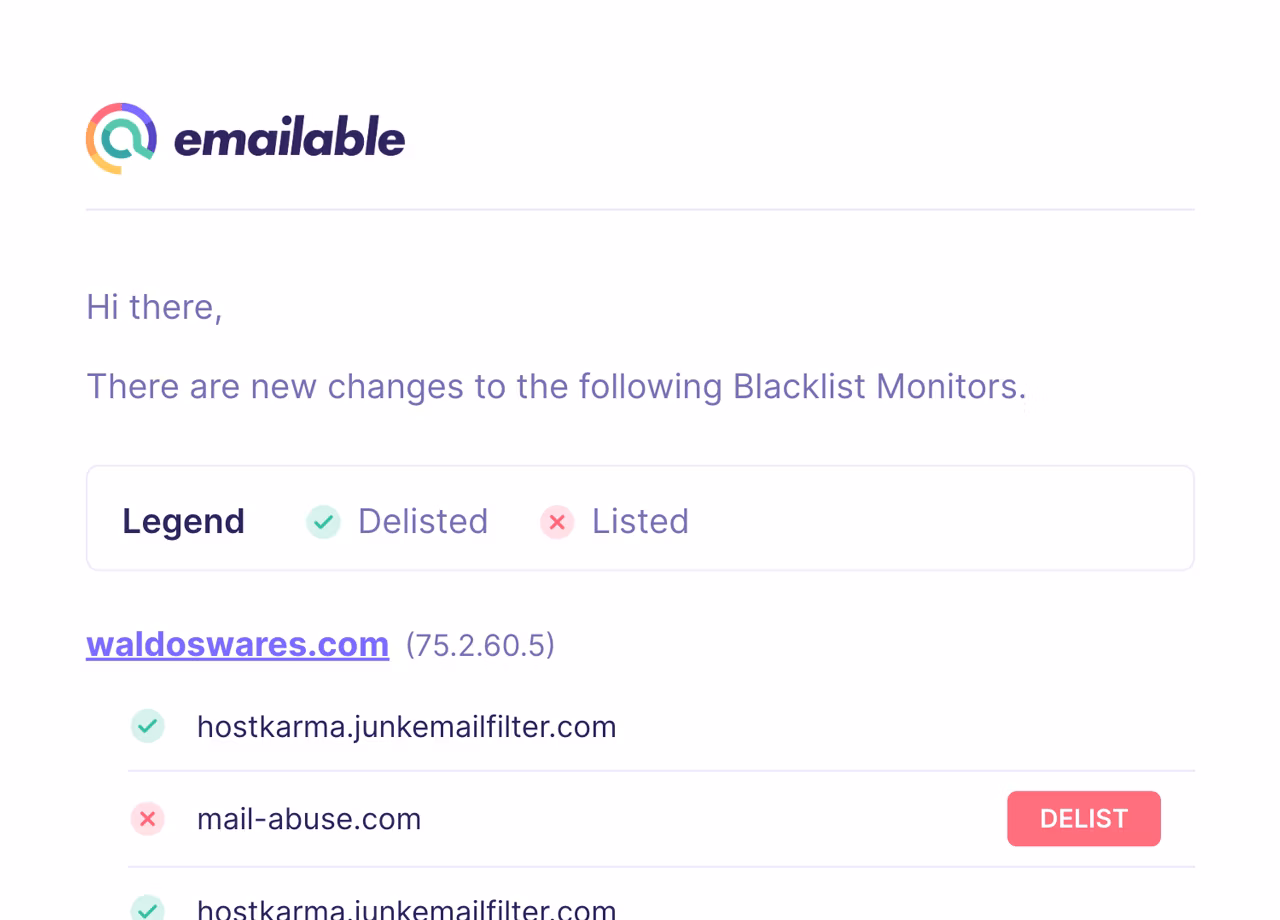Click the Legend label in the legend card
The width and height of the screenshot is (1280, 920).
(183, 521)
